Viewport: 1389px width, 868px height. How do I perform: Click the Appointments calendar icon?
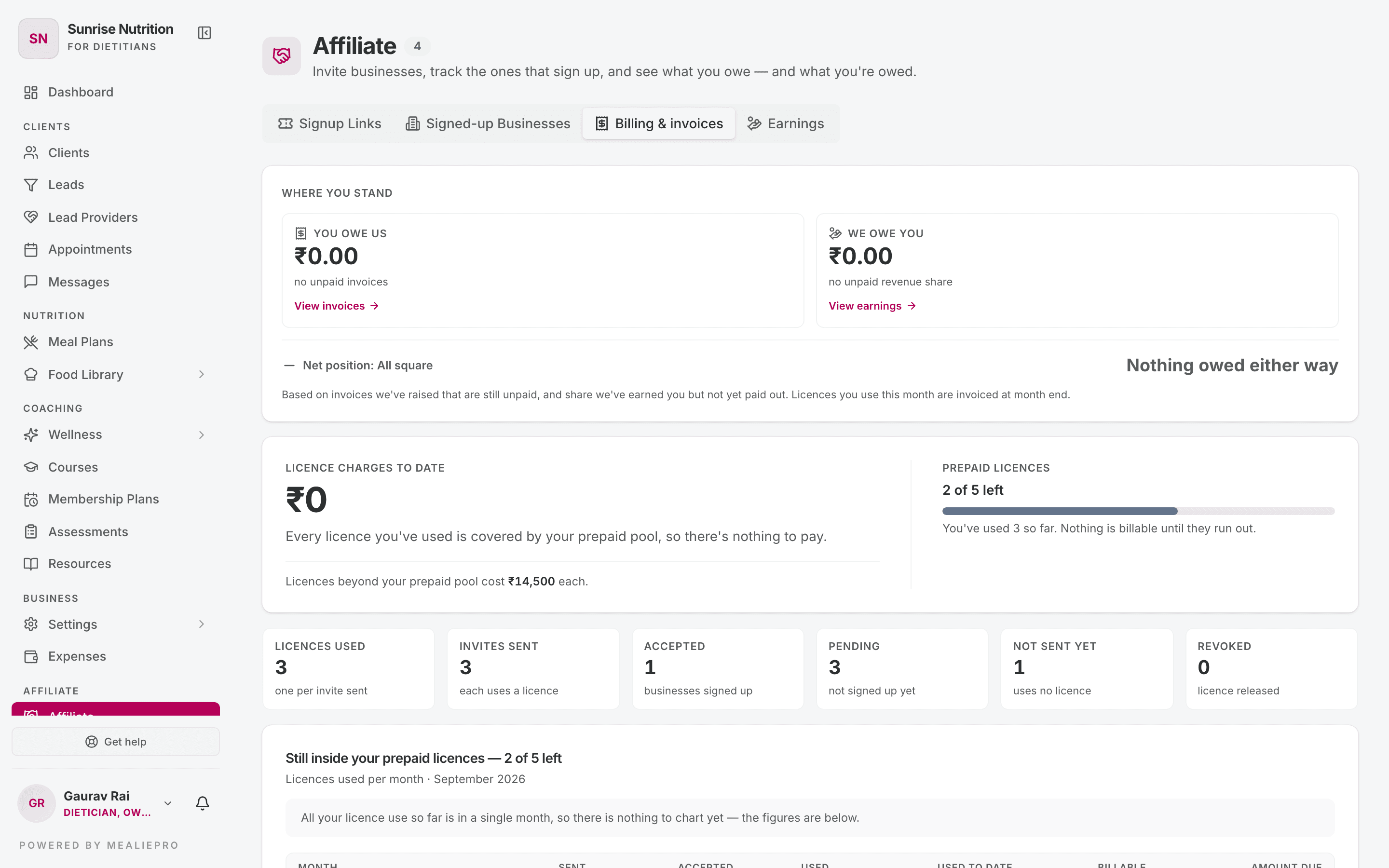(31, 250)
